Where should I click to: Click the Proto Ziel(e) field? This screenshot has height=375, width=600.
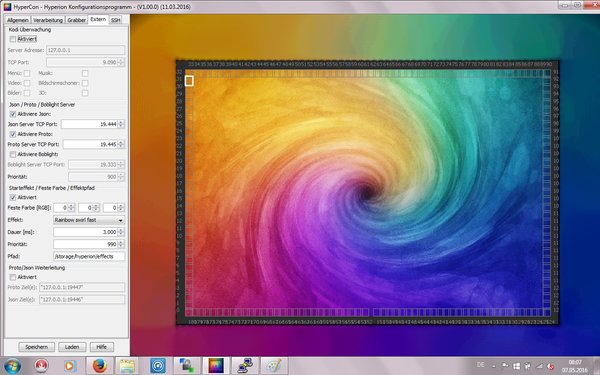click(82, 287)
